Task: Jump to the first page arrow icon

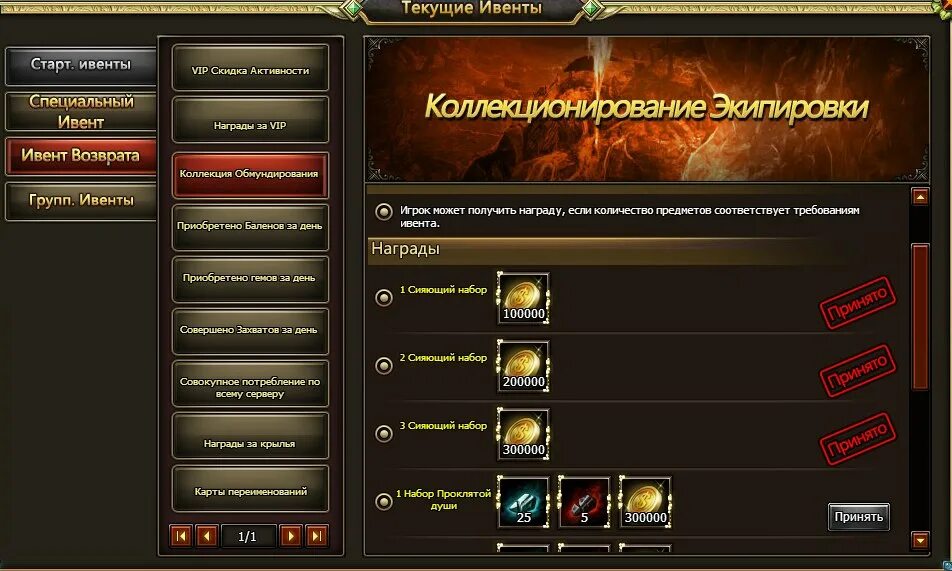Action: [181, 536]
